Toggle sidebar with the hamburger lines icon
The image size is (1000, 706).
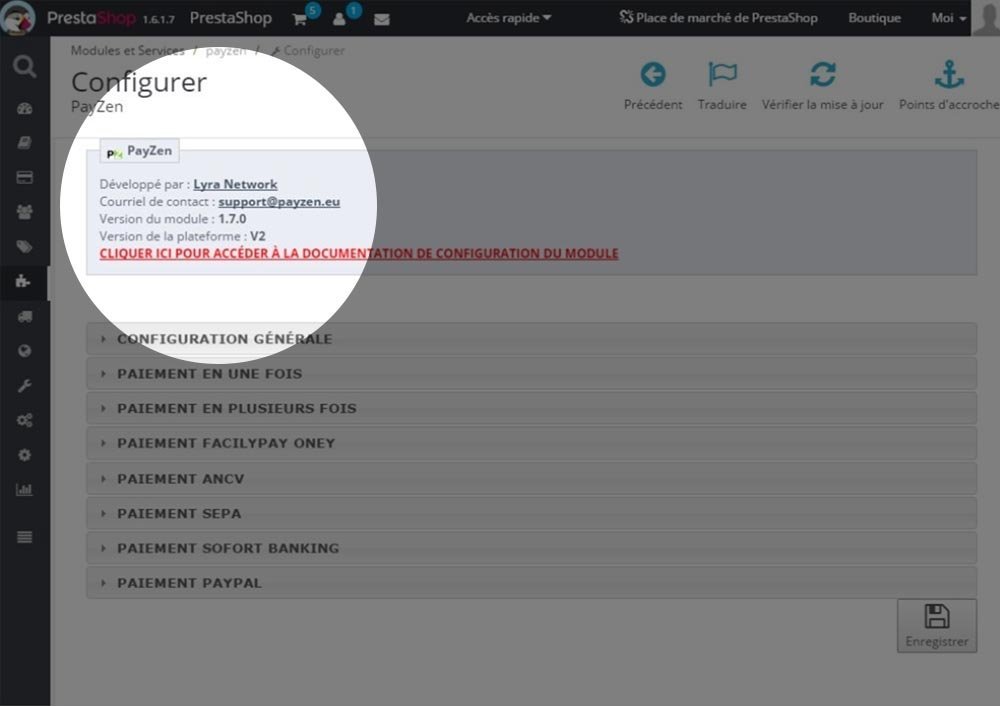pyautogui.click(x=25, y=537)
